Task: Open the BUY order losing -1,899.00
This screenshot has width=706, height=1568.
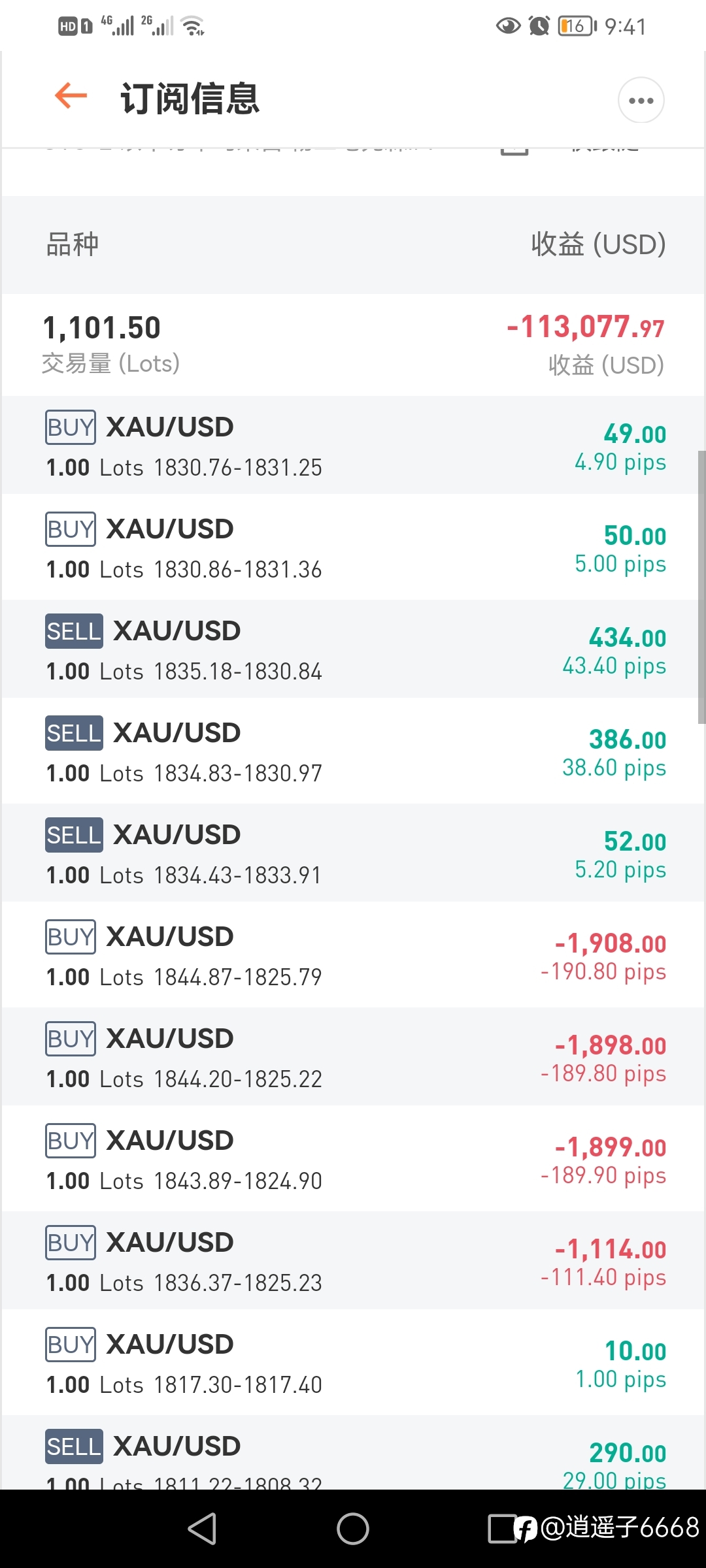Action: coord(353,1160)
